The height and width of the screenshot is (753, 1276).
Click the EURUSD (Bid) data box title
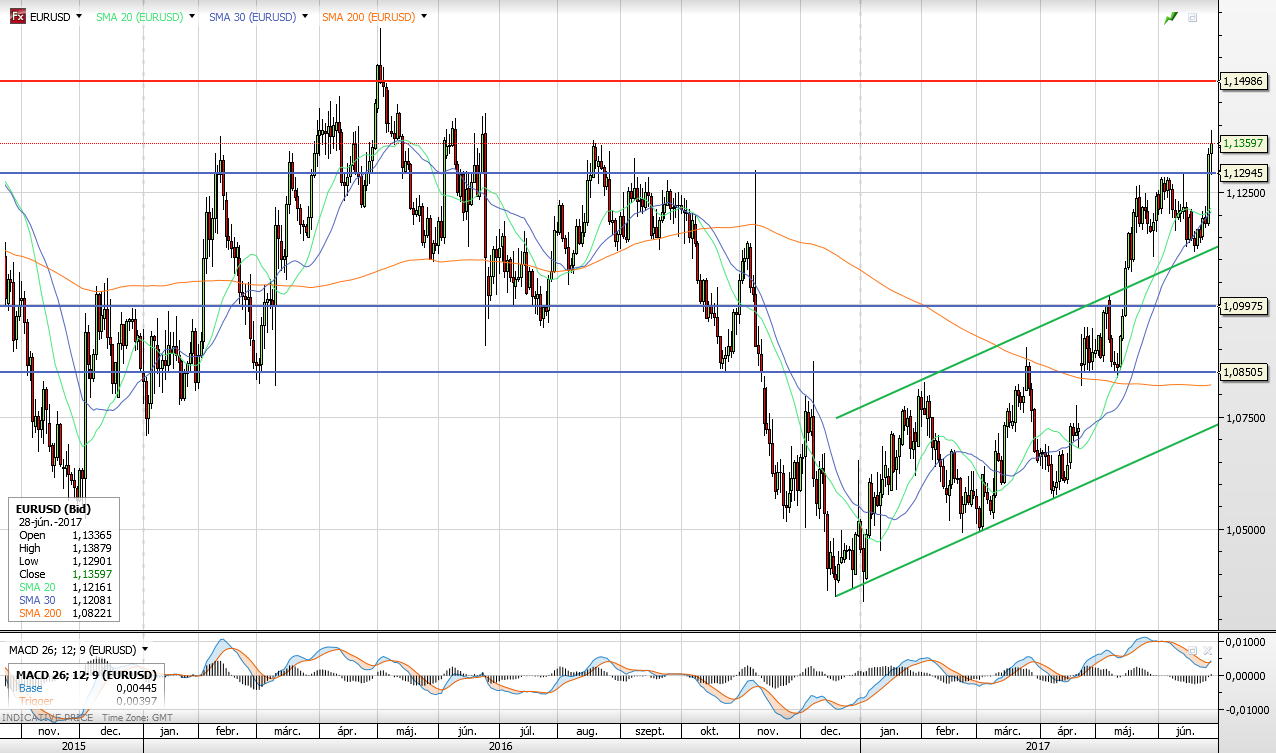pyautogui.click(x=52, y=509)
